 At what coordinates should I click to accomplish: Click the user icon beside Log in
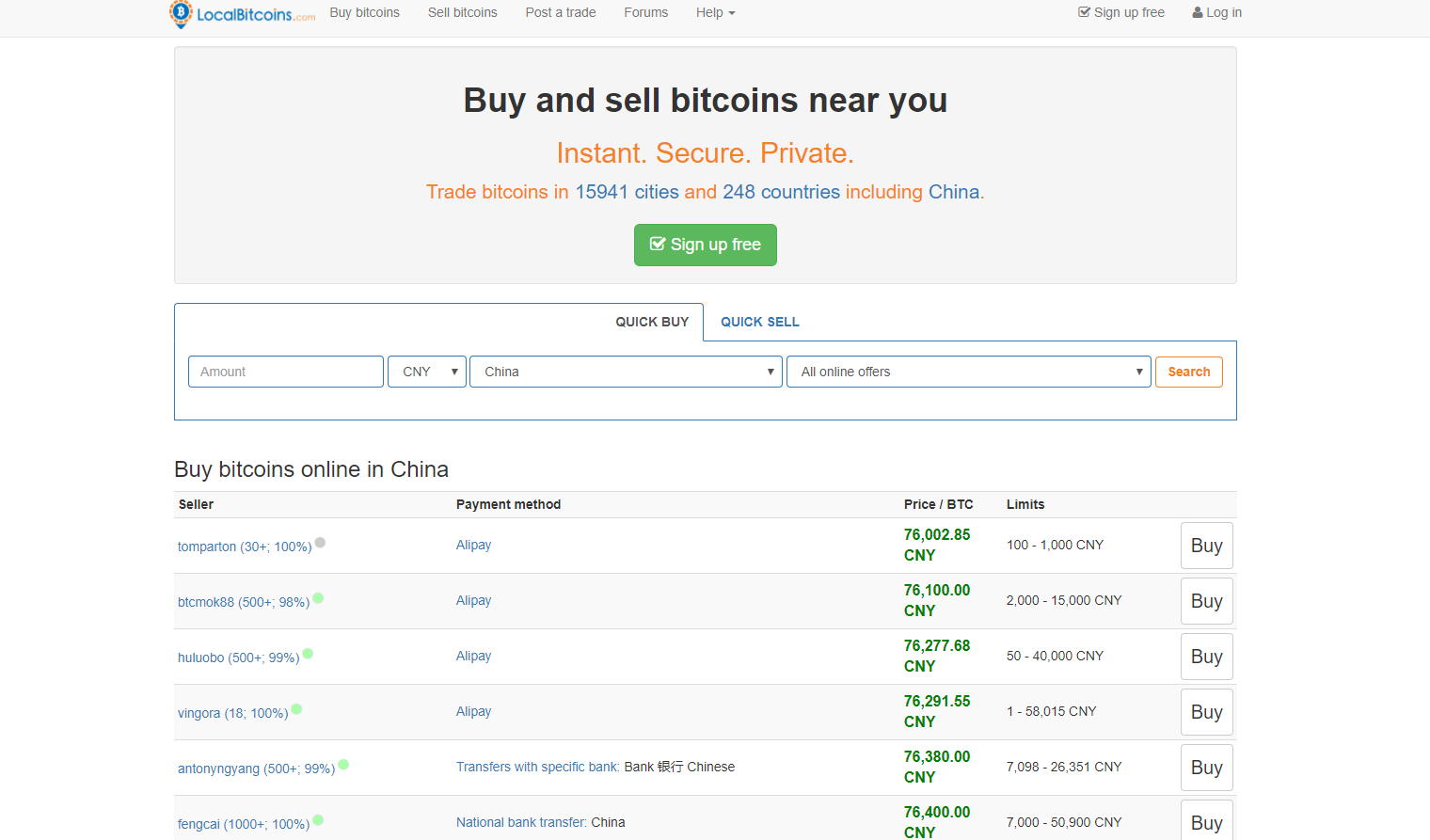coord(1198,13)
